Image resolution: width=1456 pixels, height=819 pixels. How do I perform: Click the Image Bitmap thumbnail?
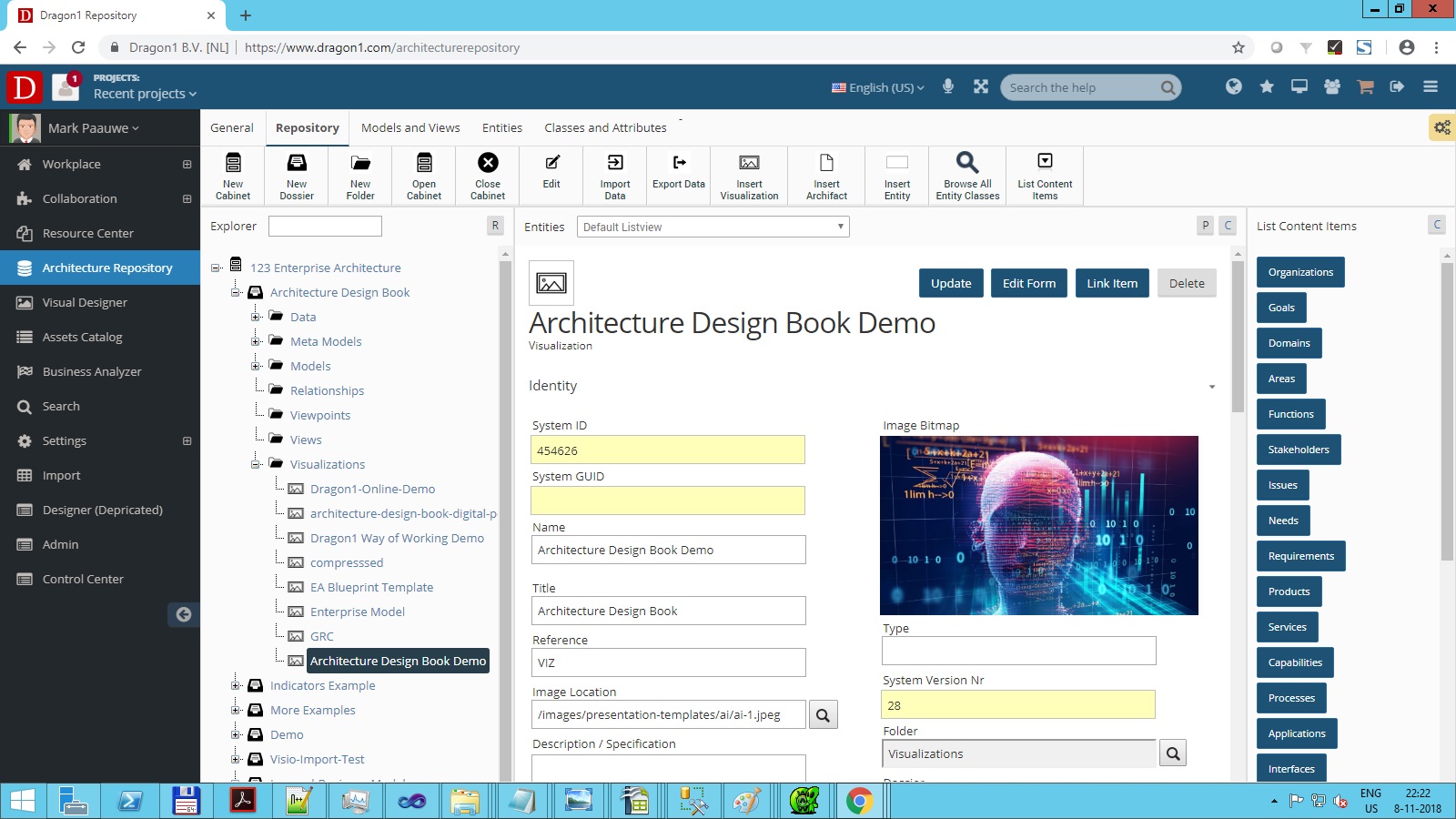click(x=1039, y=525)
